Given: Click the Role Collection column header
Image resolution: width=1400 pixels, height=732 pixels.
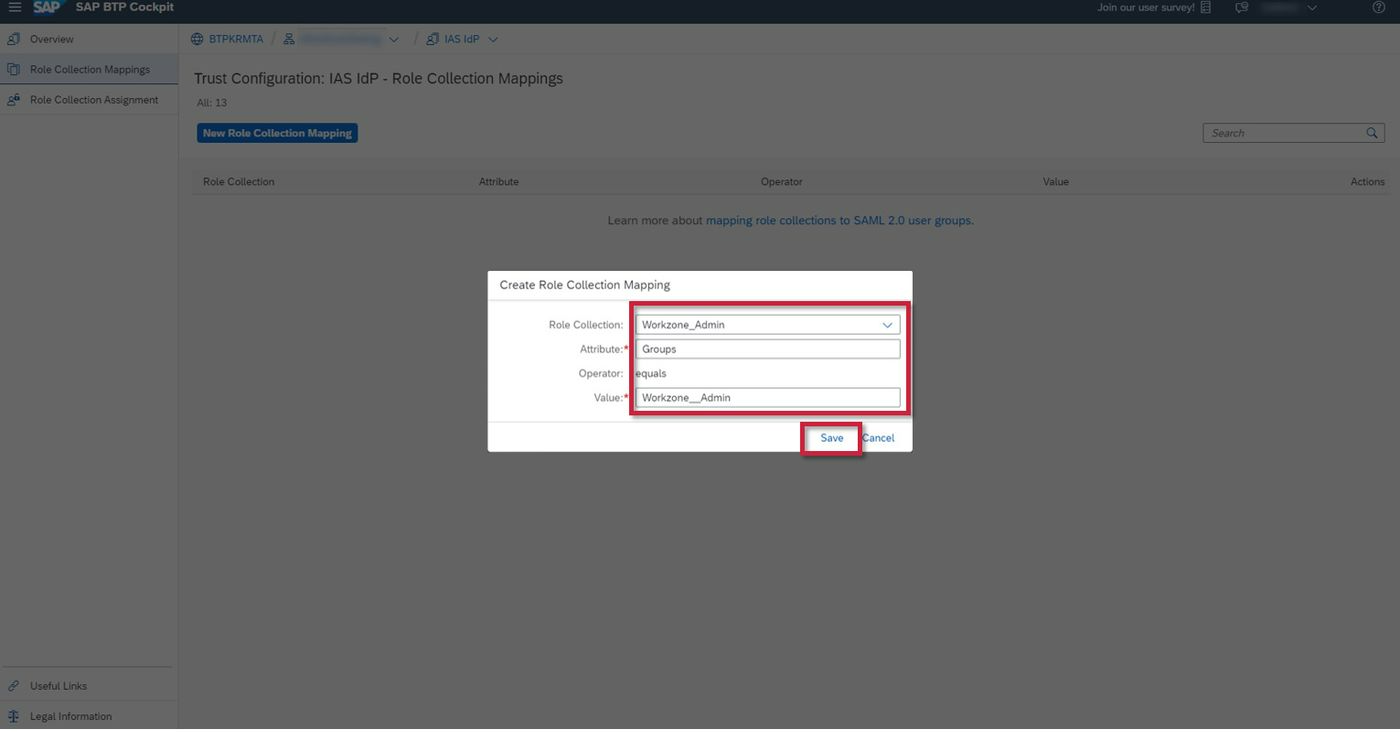Looking at the screenshot, I should (x=238, y=182).
